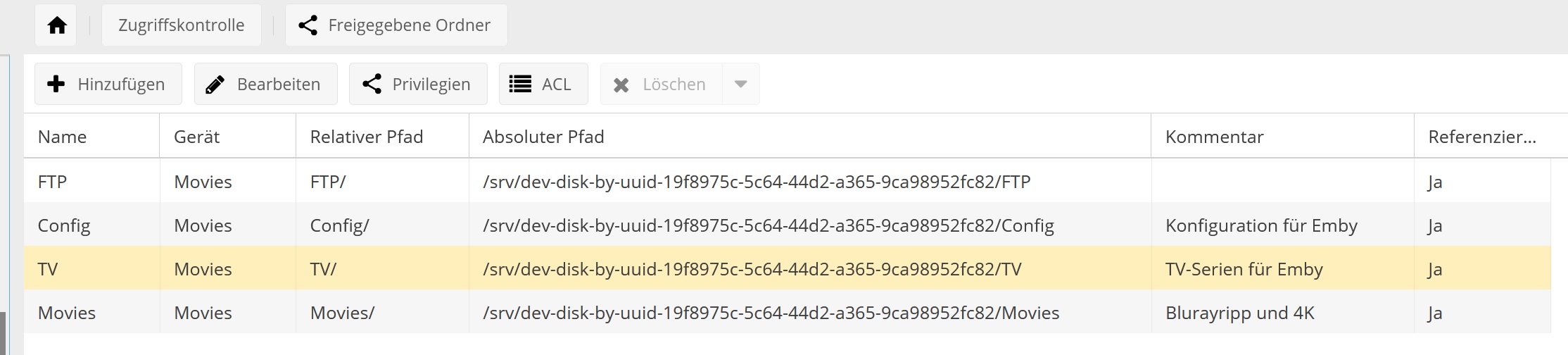Viewport: 1568px width, 355px height.
Task: Sort by the Absoluter Pfad column
Action: click(810, 136)
